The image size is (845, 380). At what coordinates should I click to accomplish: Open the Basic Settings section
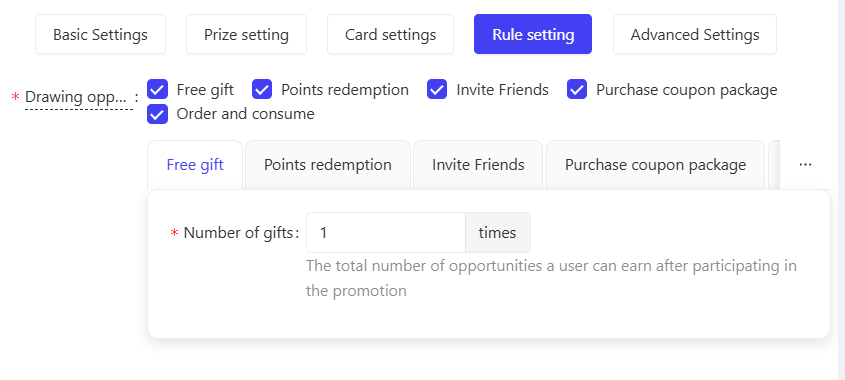100,34
